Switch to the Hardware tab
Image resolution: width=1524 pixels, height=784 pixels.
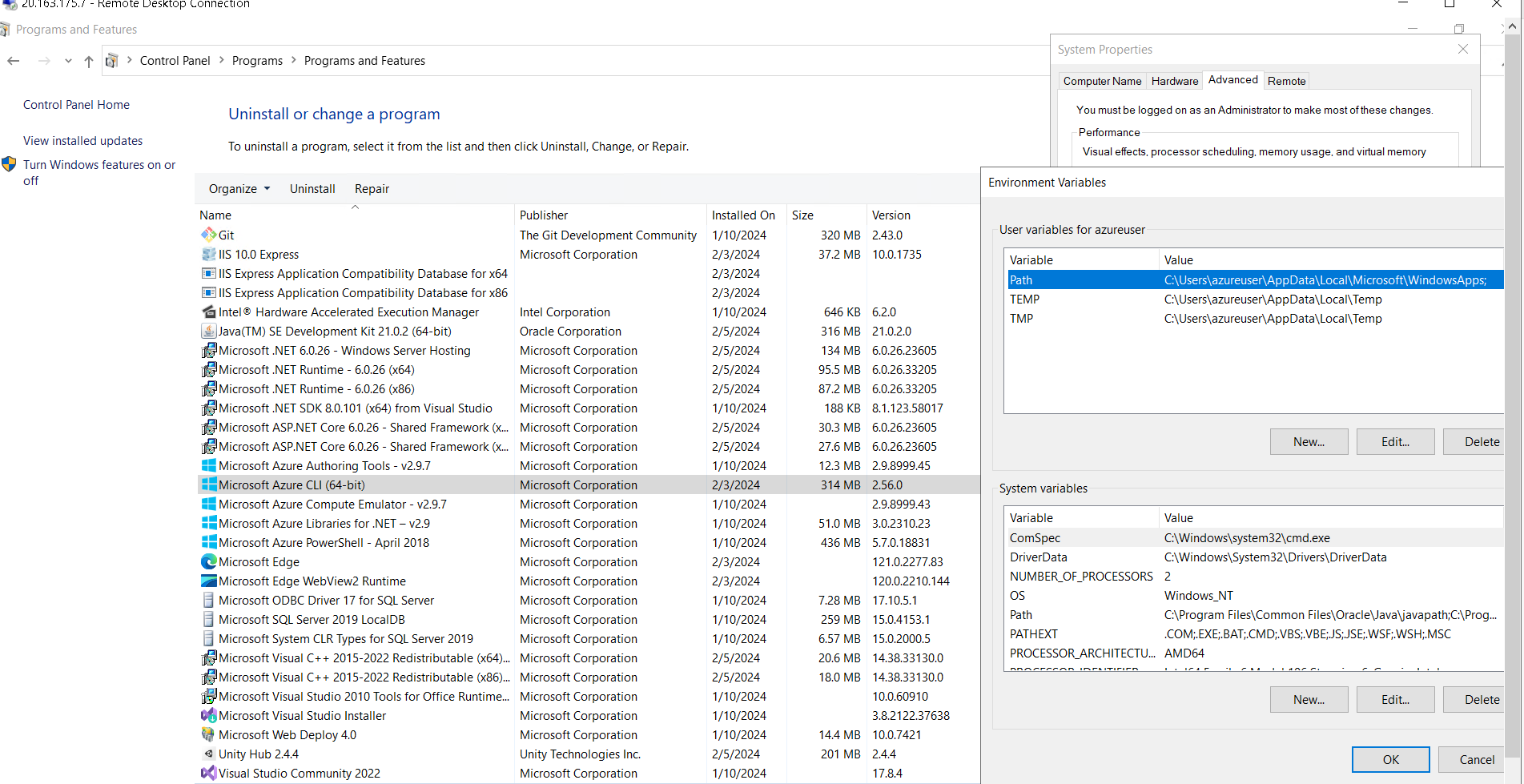pyautogui.click(x=1175, y=81)
